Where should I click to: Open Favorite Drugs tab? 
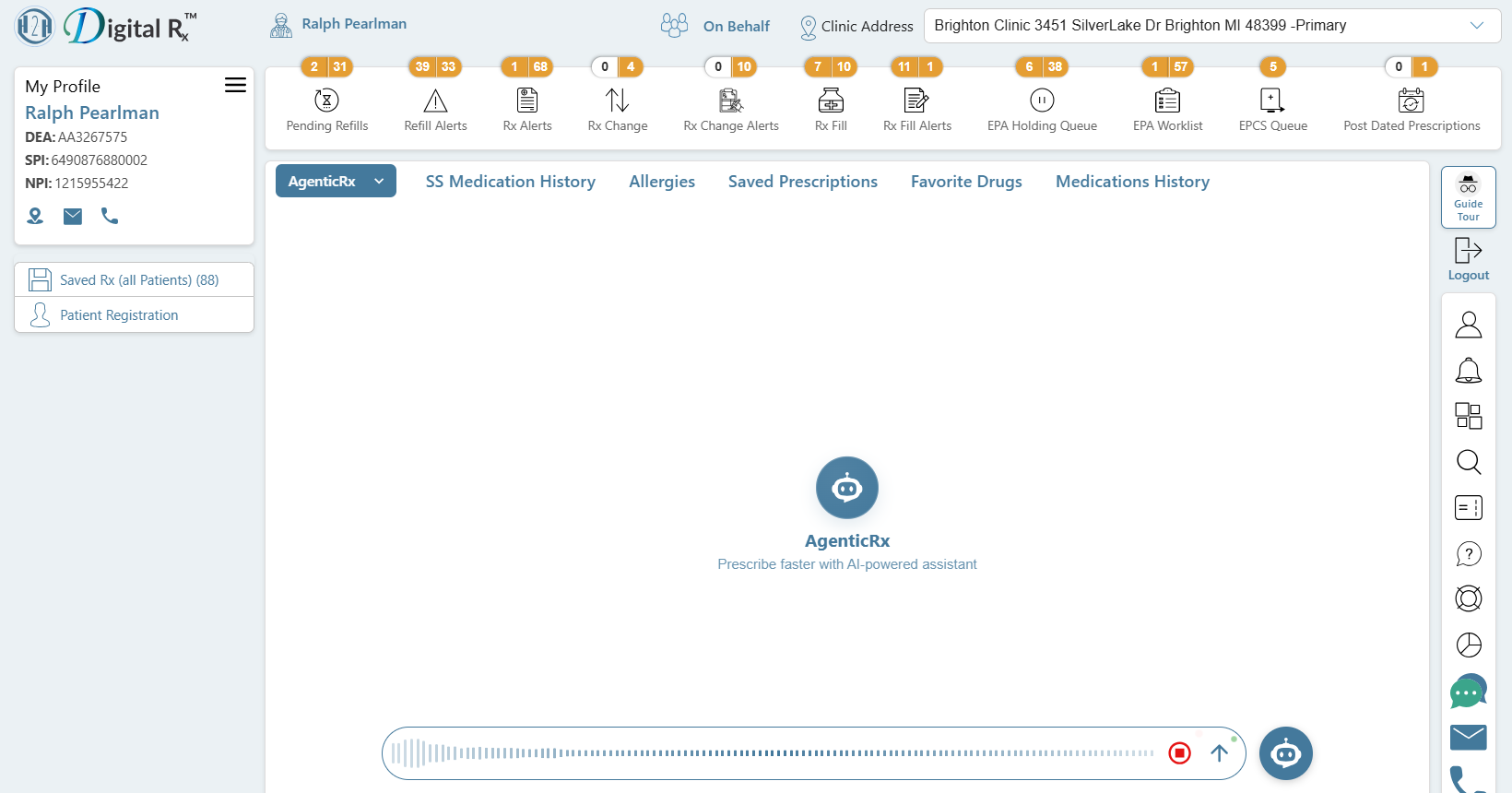click(x=966, y=182)
